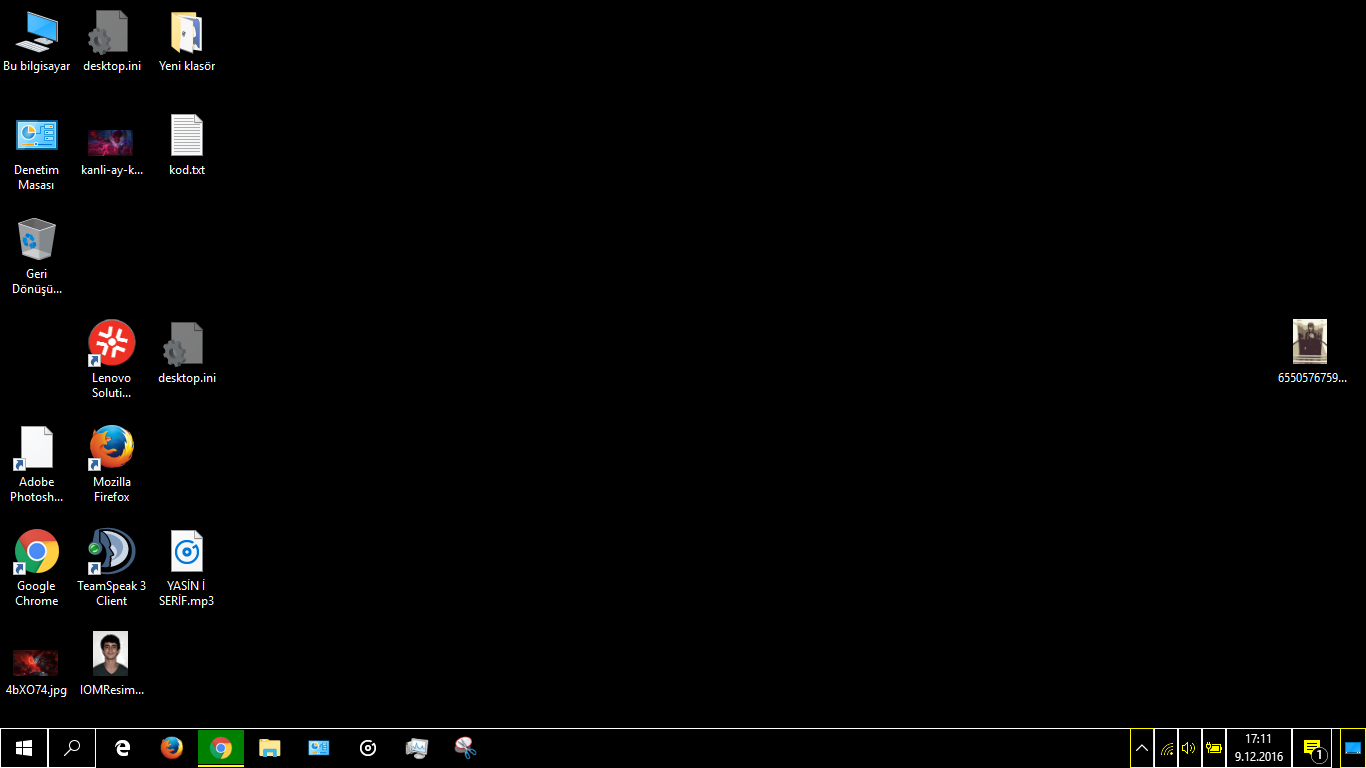Select the Mozilla Firefox desktop shortcut
The height and width of the screenshot is (768, 1366).
(112, 465)
